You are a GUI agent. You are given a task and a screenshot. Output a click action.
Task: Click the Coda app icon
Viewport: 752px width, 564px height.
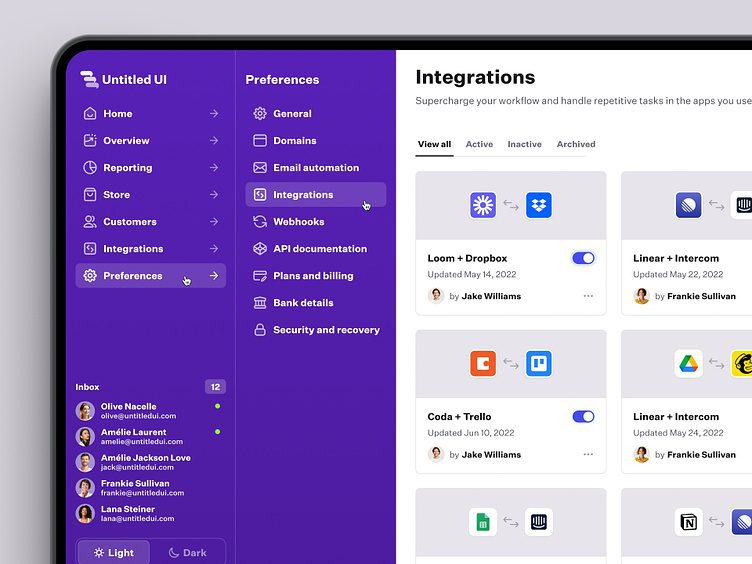(x=483, y=364)
